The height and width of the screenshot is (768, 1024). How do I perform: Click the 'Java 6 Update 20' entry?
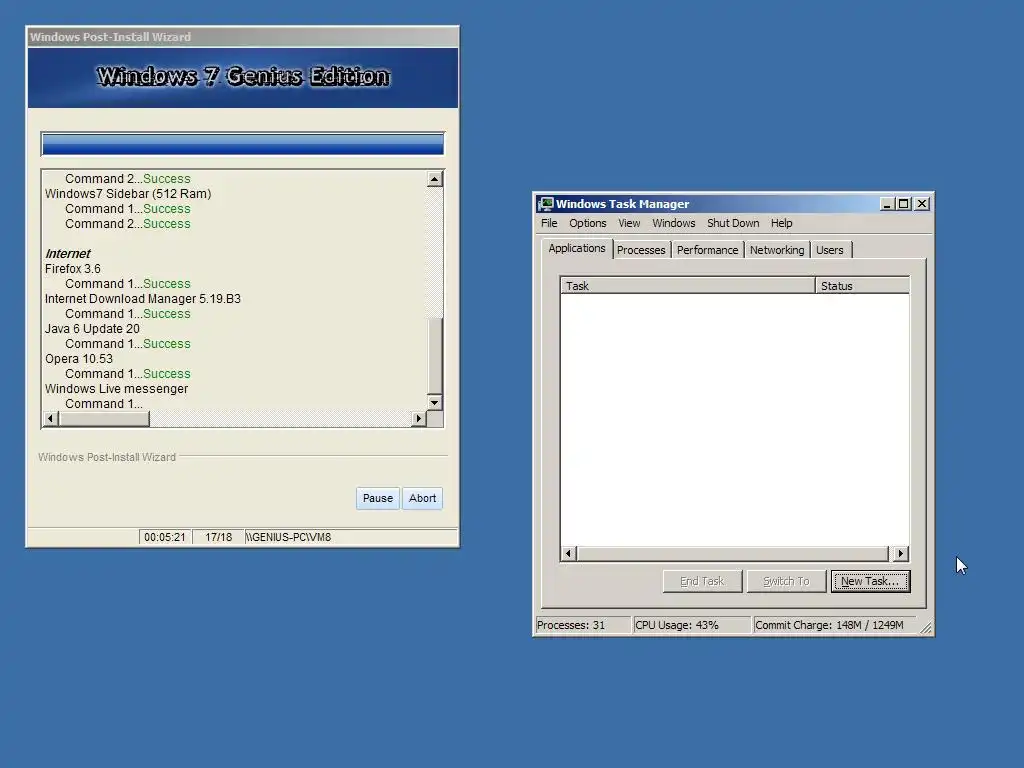click(92, 328)
